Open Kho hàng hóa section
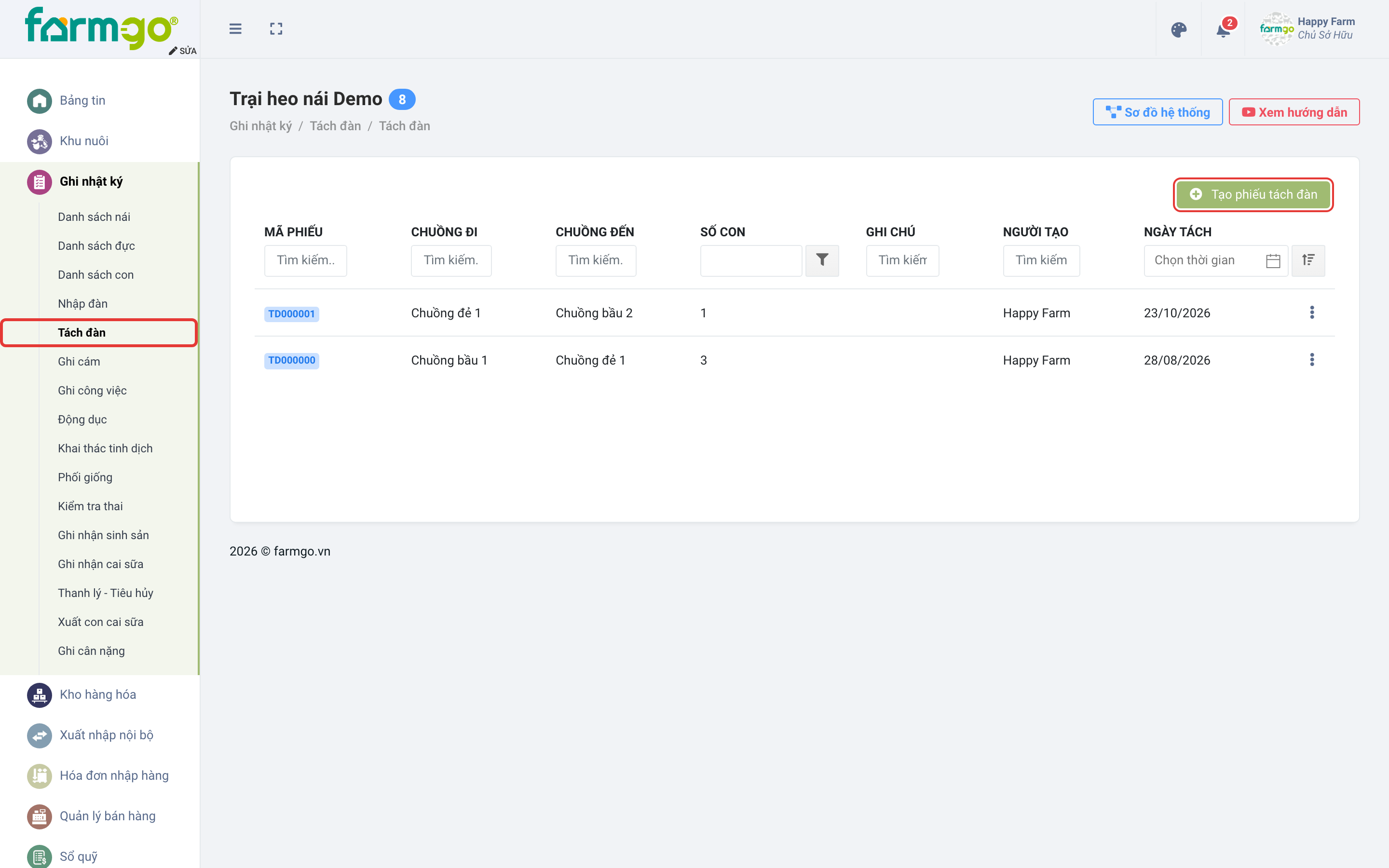Image resolution: width=1389 pixels, height=868 pixels. pos(97,694)
